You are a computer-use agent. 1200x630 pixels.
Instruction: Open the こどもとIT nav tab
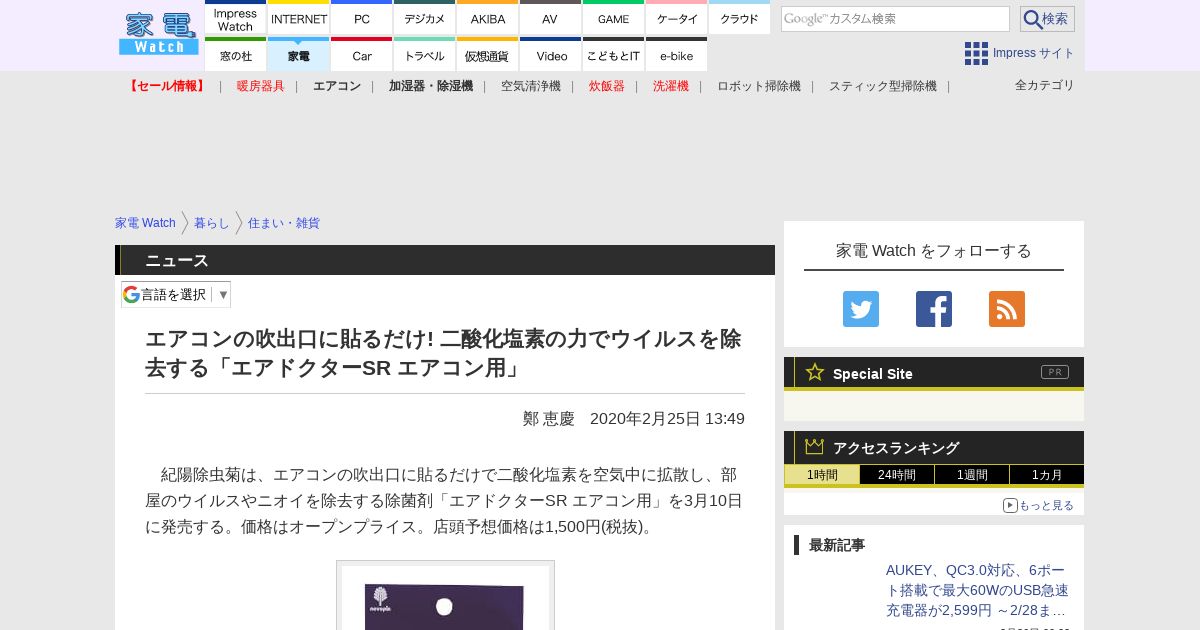point(614,54)
